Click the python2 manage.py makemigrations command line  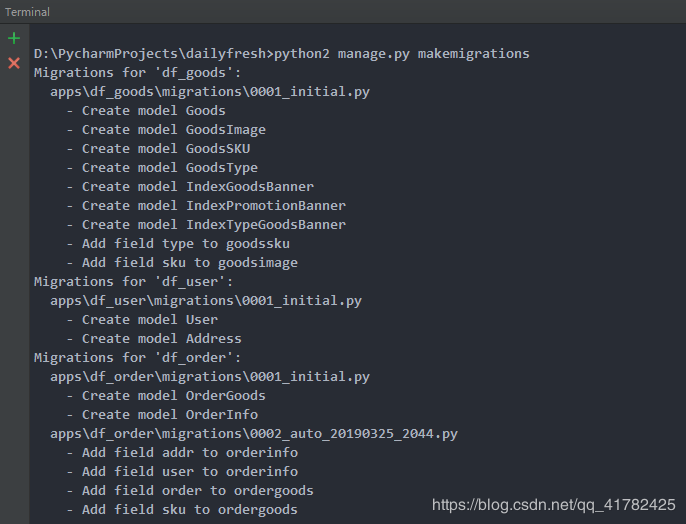[281, 53]
